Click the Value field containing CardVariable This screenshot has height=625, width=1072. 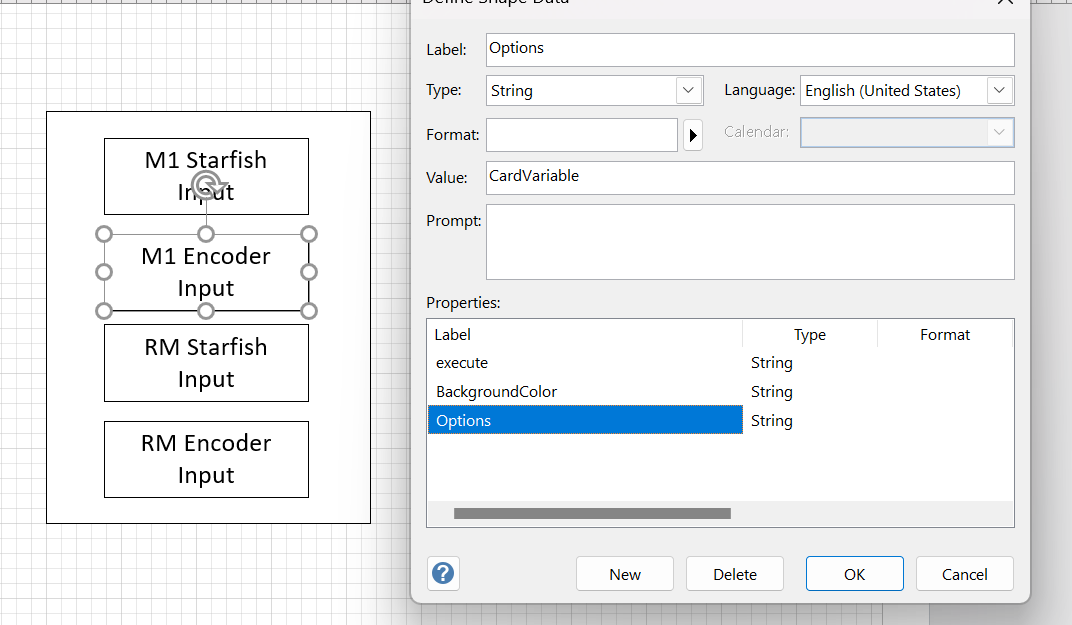point(749,177)
